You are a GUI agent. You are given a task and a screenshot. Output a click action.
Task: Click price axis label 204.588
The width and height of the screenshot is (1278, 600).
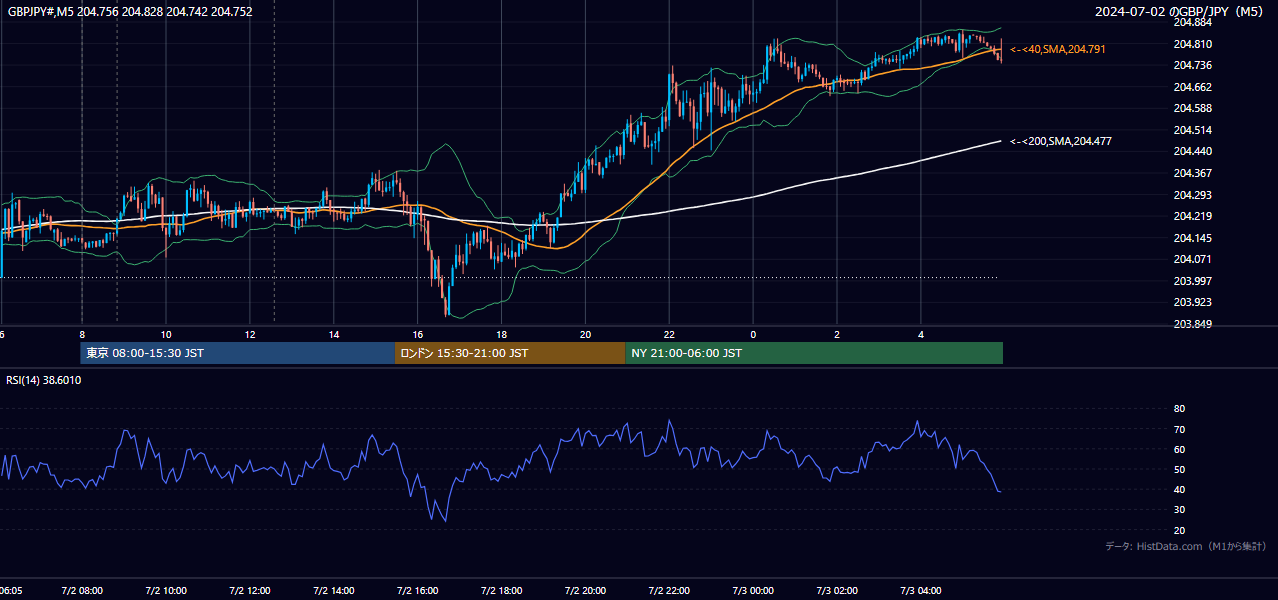1192,108
